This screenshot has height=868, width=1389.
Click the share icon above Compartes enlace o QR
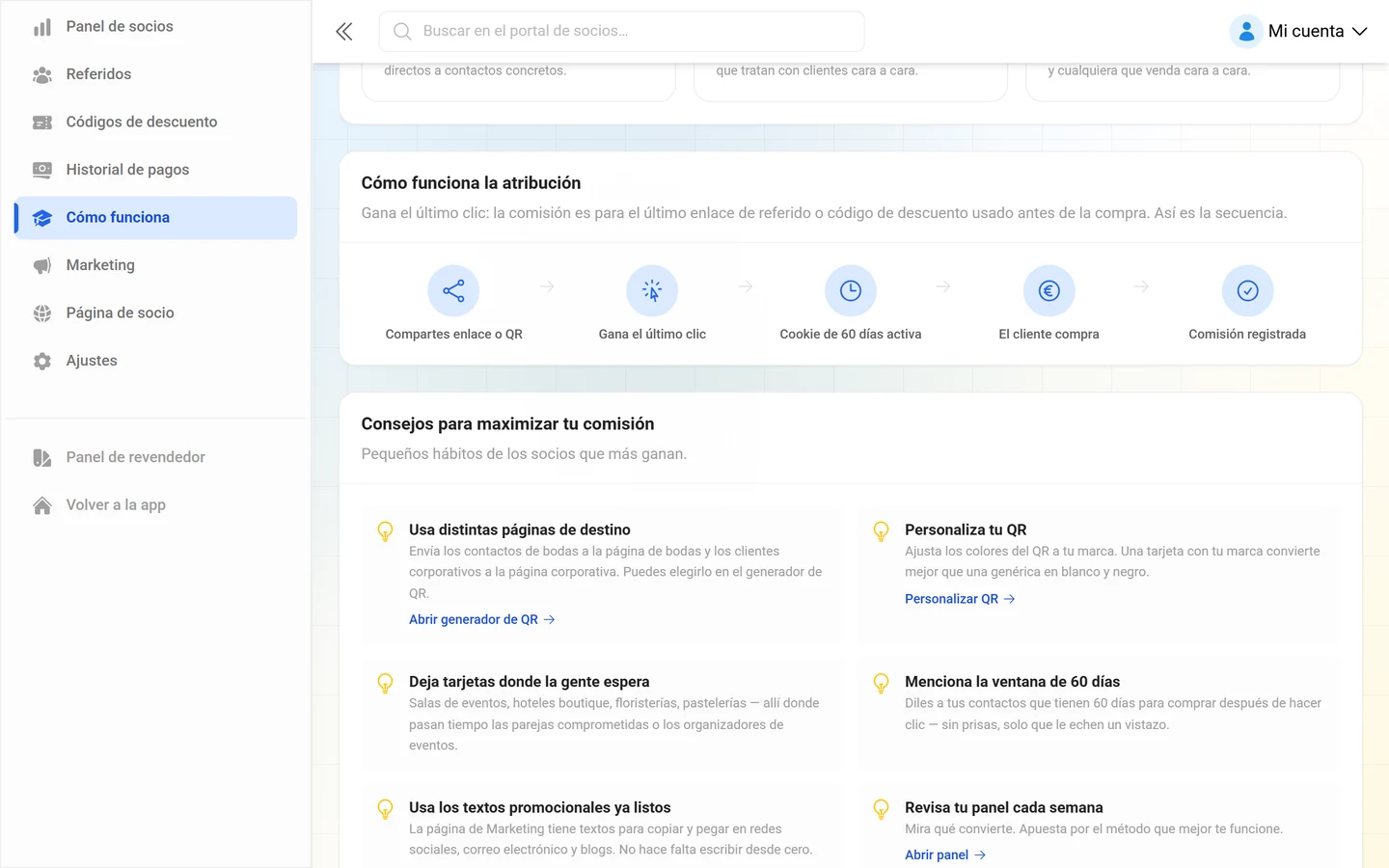[x=453, y=290]
